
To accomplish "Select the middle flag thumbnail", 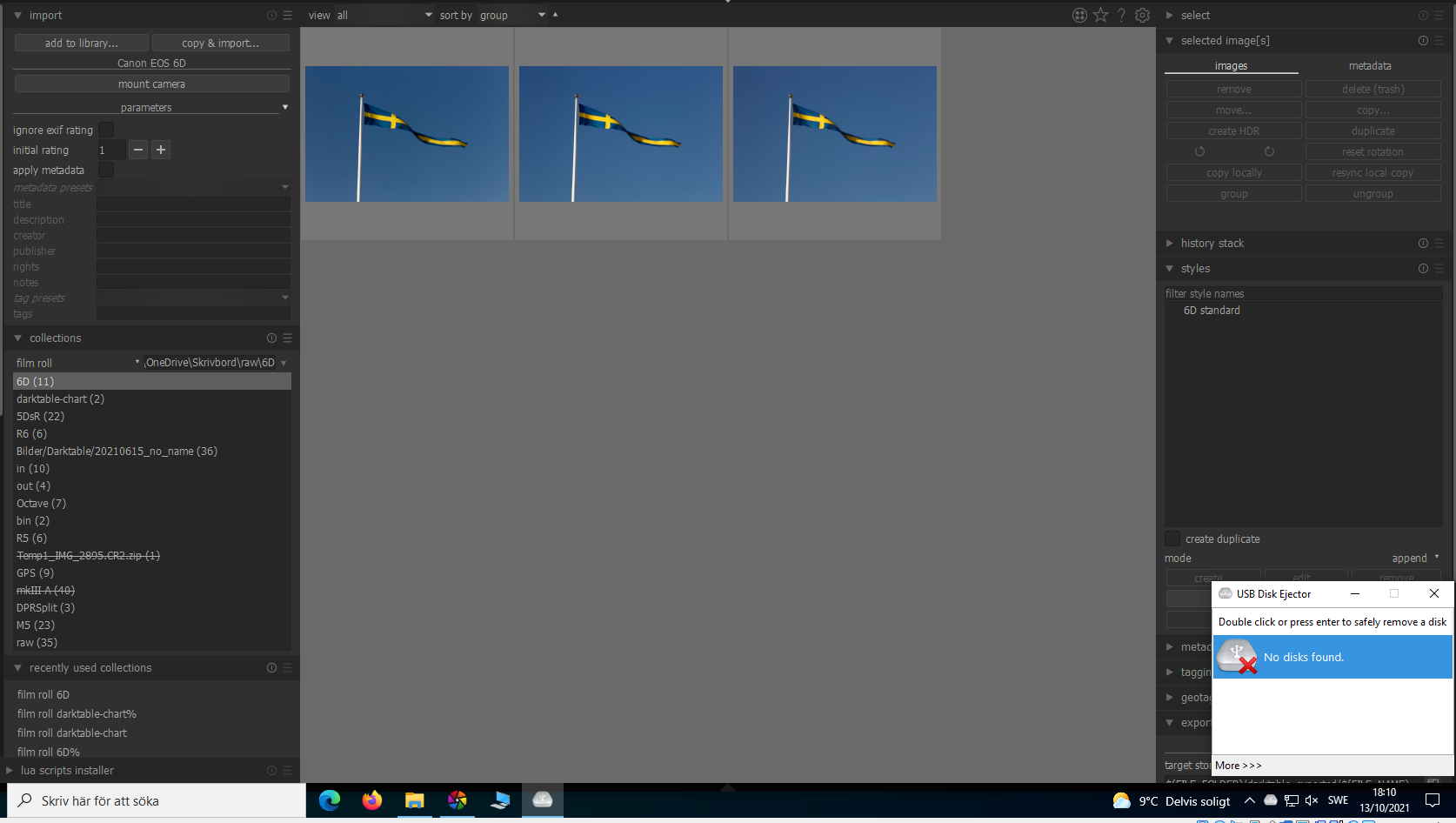I will pos(621,134).
